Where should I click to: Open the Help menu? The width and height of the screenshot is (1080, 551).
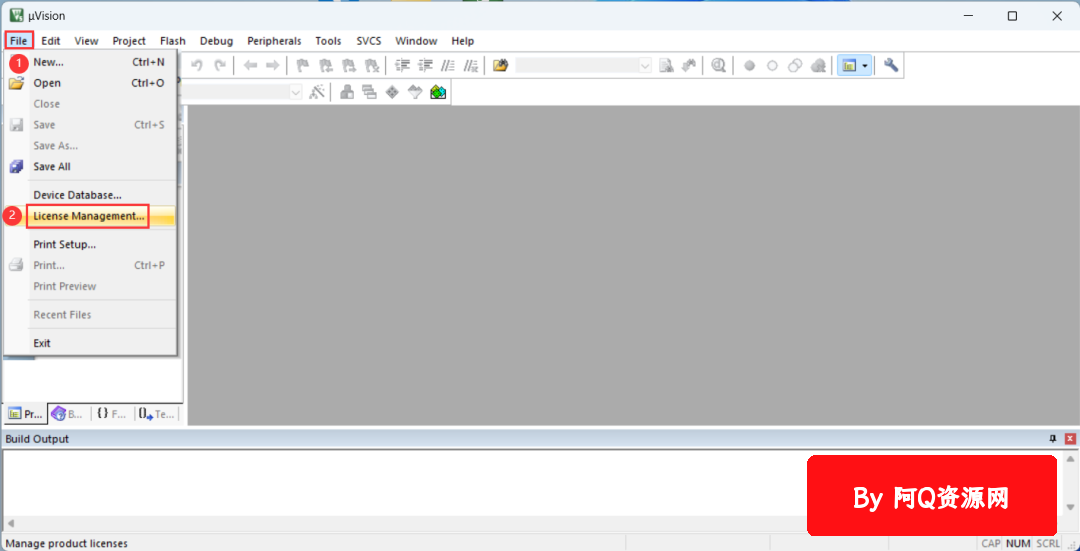click(463, 41)
